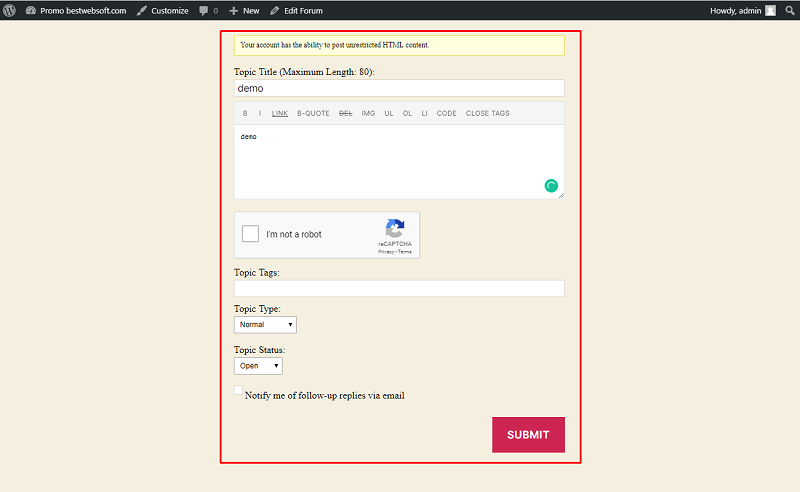
Task: Click Edit Forum in admin bar
Action: pyautogui.click(x=303, y=11)
